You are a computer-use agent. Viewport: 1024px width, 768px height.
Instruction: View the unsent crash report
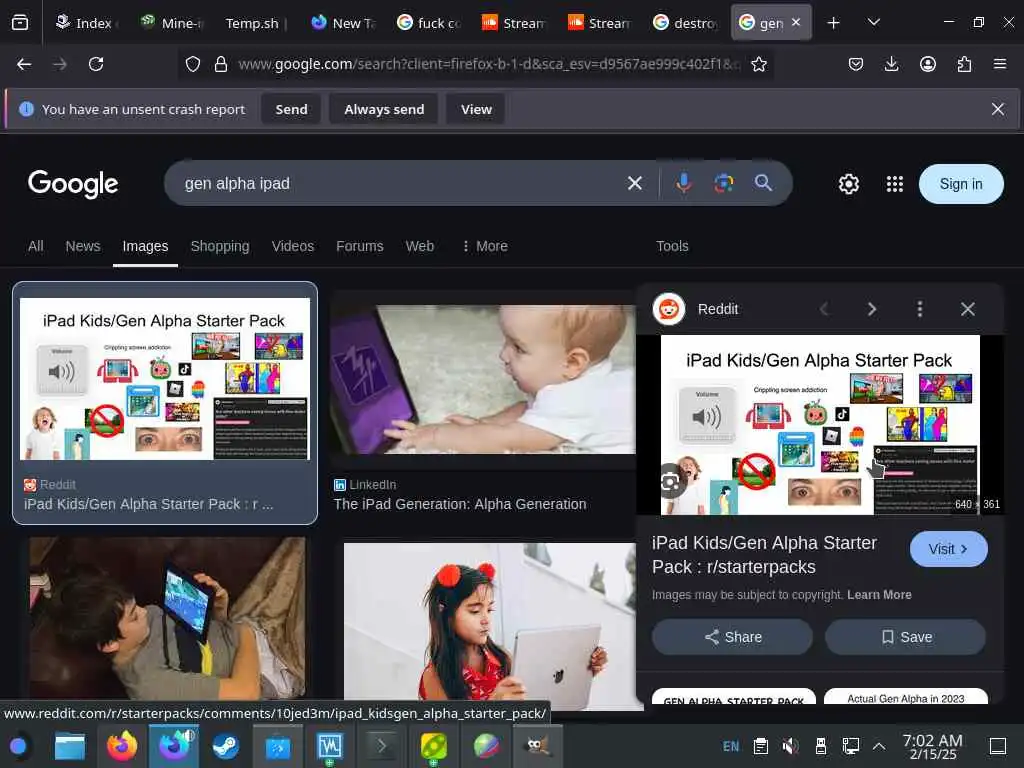click(476, 109)
